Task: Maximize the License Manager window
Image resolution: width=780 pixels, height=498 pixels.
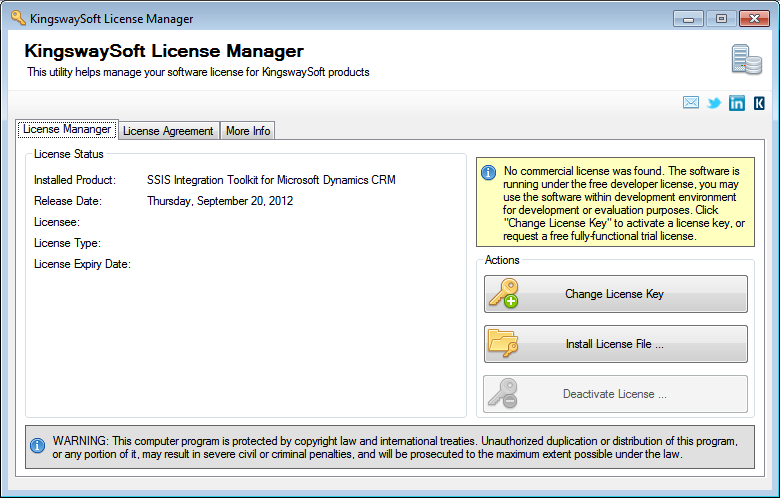Action: [721, 19]
